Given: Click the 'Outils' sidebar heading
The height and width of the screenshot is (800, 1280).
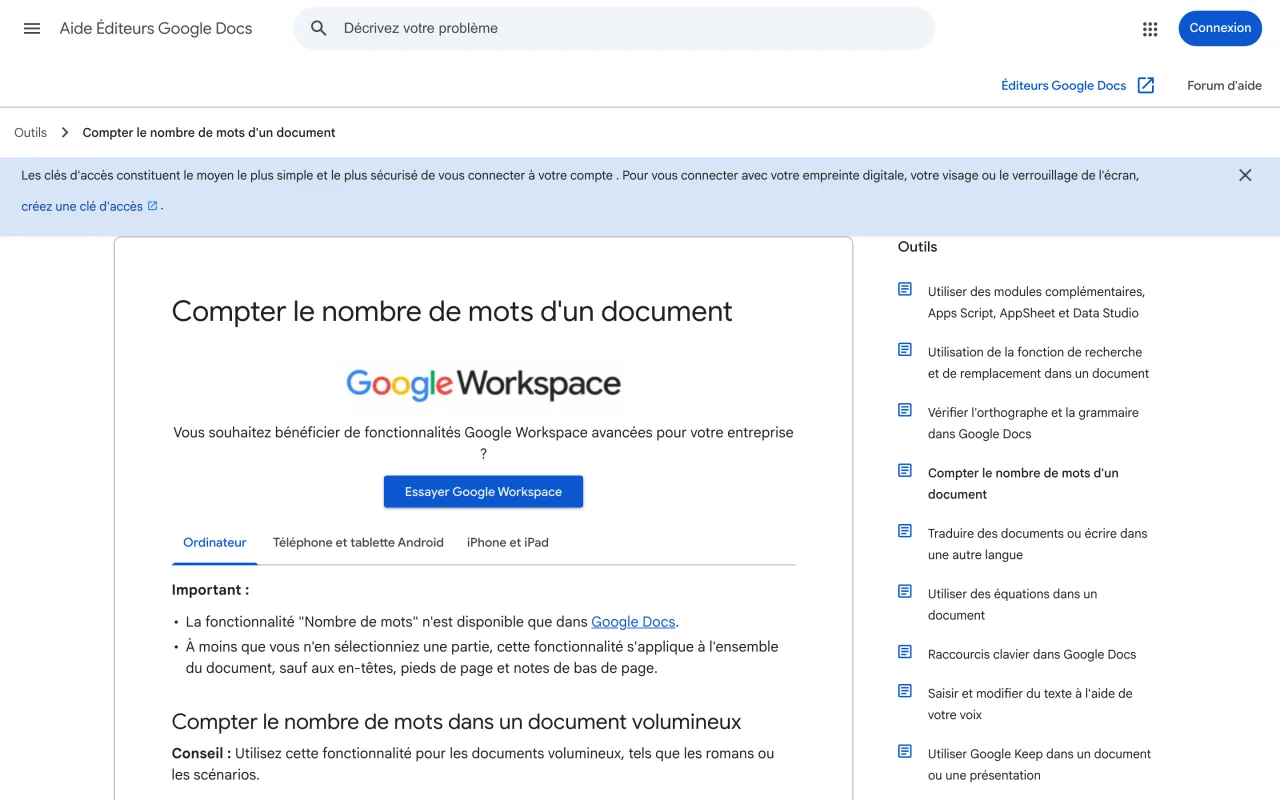Looking at the screenshot, I should 917,247.
